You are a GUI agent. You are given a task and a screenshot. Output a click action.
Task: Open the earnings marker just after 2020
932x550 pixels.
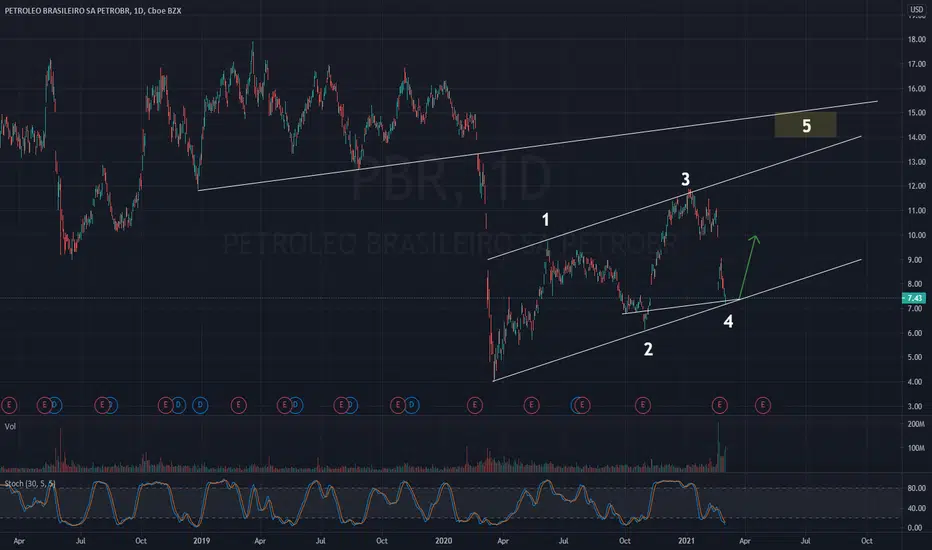point(474,406)
